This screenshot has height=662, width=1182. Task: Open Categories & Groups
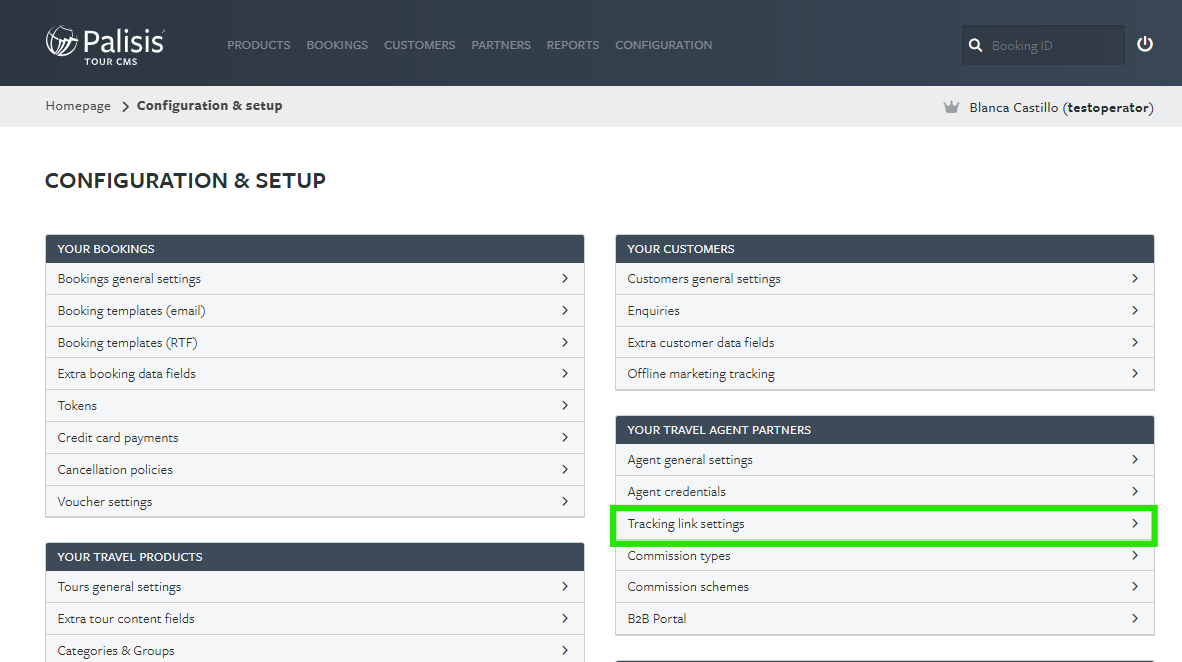[x=315, y=650]
